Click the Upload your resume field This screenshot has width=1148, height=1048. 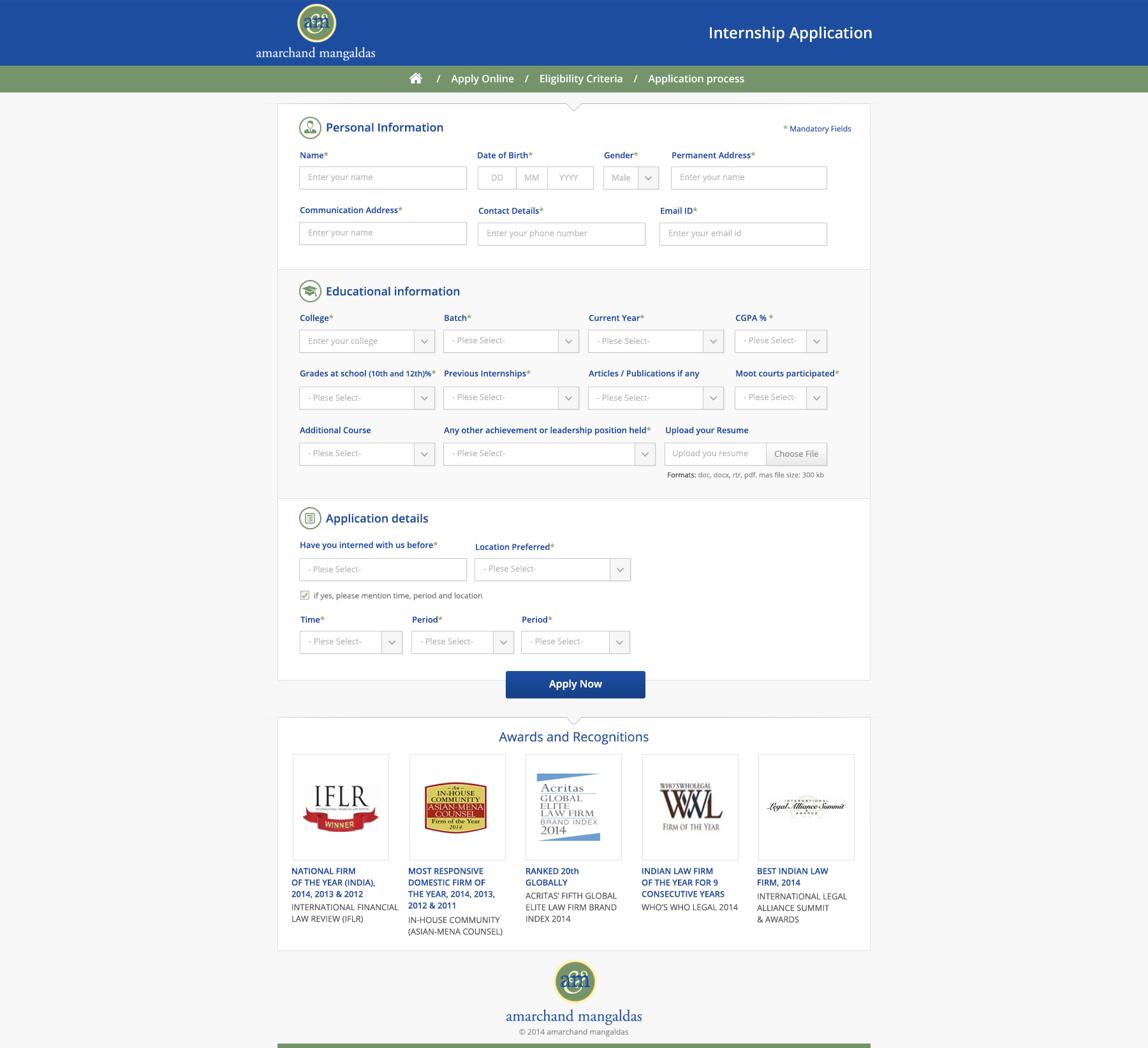click(715, 454)
